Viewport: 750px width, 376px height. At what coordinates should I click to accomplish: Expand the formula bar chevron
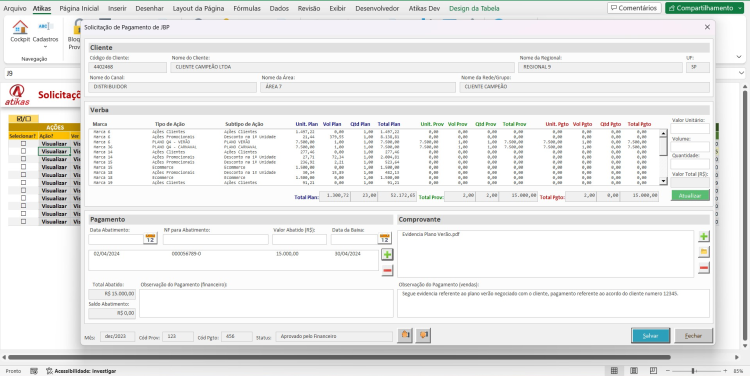tap(741, 73)
